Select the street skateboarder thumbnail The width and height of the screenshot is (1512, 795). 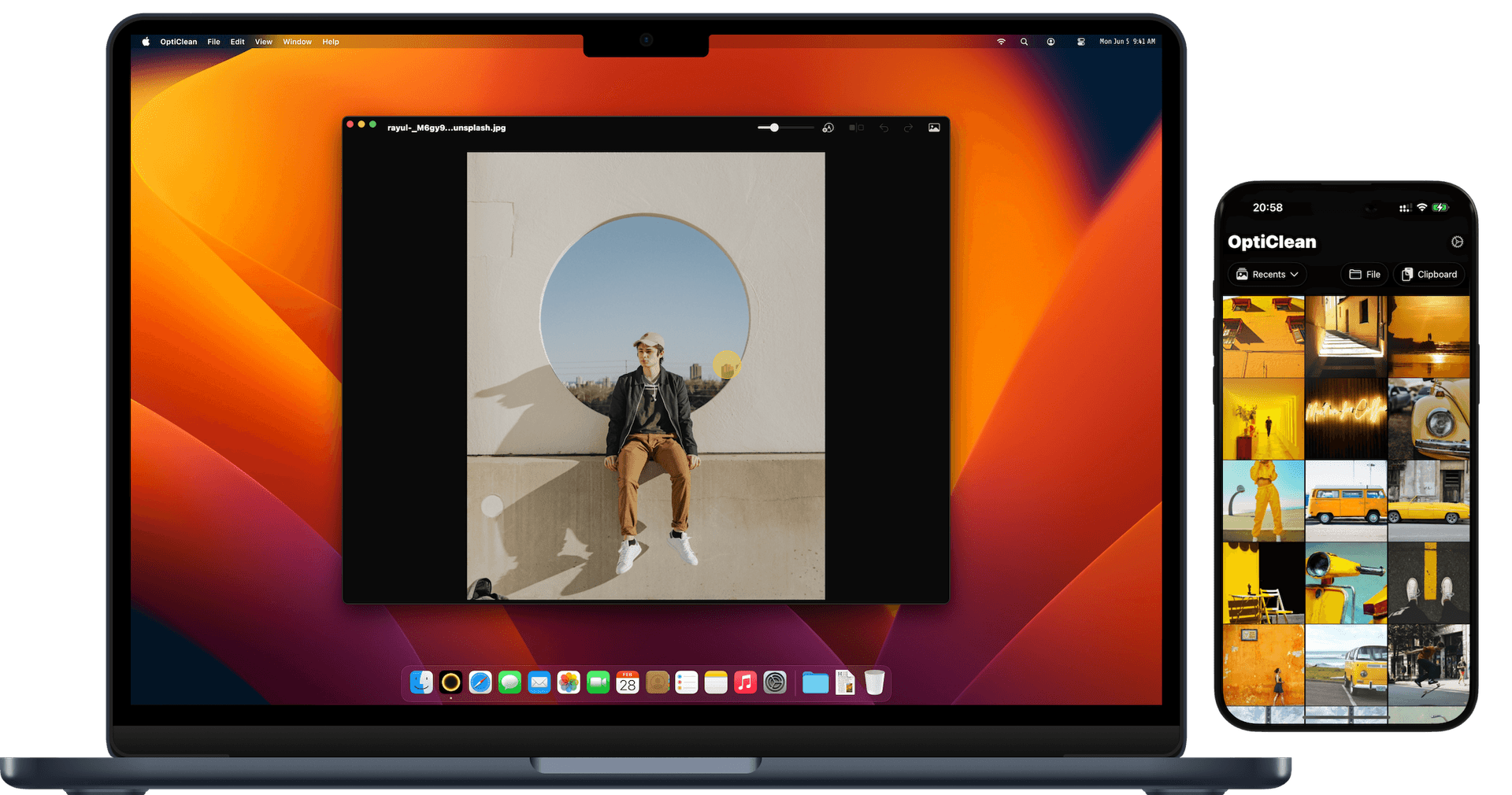1429,665
